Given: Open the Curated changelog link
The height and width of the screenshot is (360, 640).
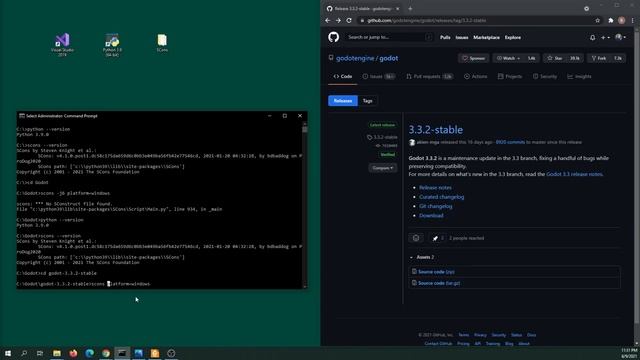Looking at the screenshot, I should click(442, 197).
